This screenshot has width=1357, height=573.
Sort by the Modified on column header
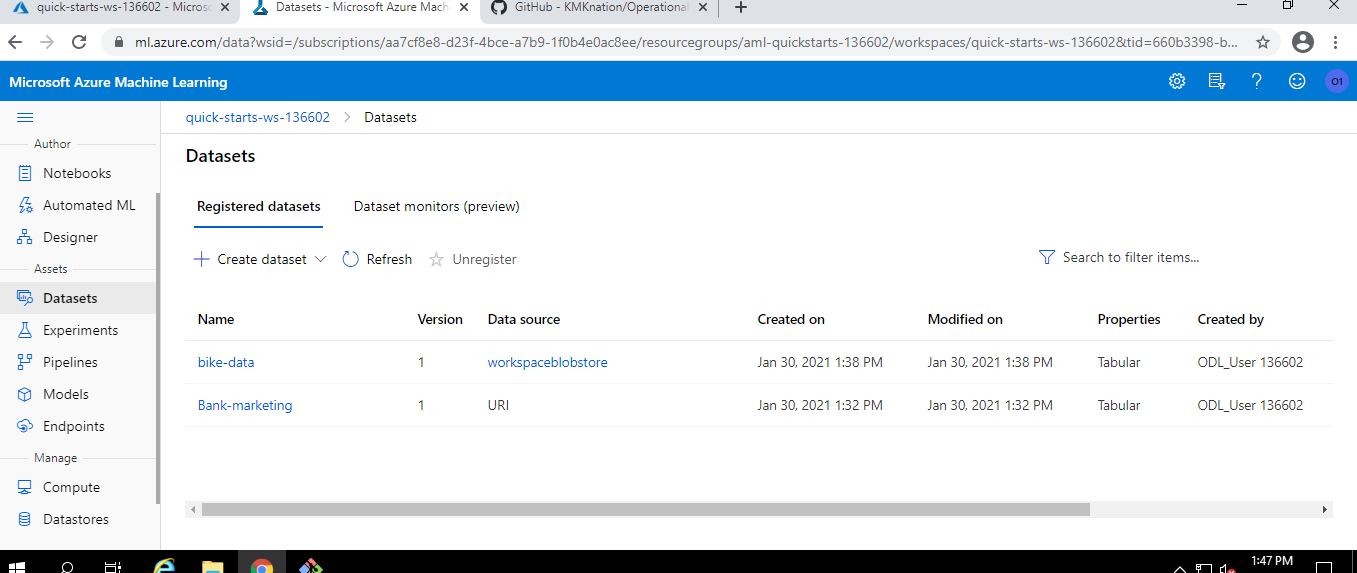(x=965, y=320)
